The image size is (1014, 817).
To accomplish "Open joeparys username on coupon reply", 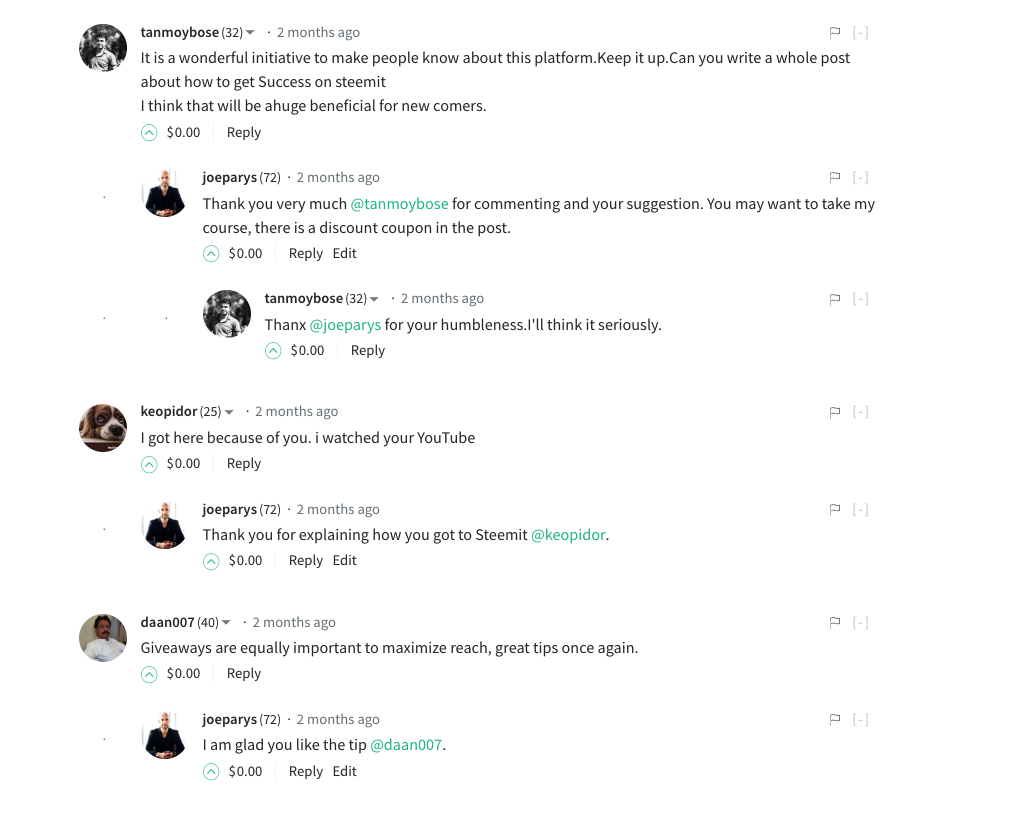I will tap(230, 178).
